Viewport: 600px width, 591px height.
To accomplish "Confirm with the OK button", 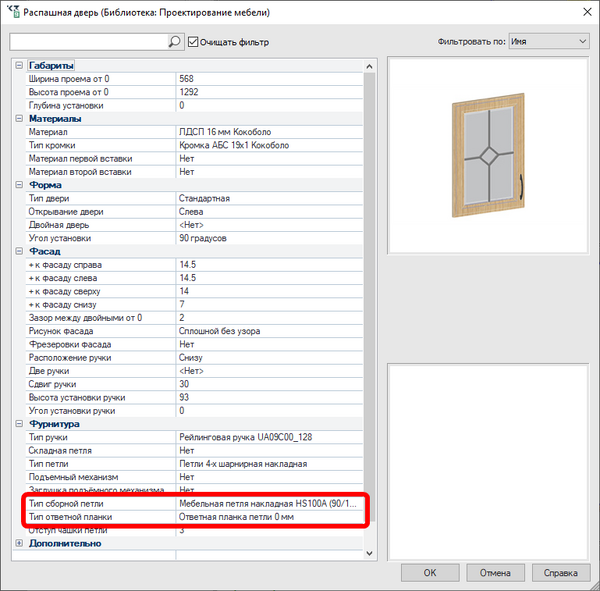I will coord(430,573).
